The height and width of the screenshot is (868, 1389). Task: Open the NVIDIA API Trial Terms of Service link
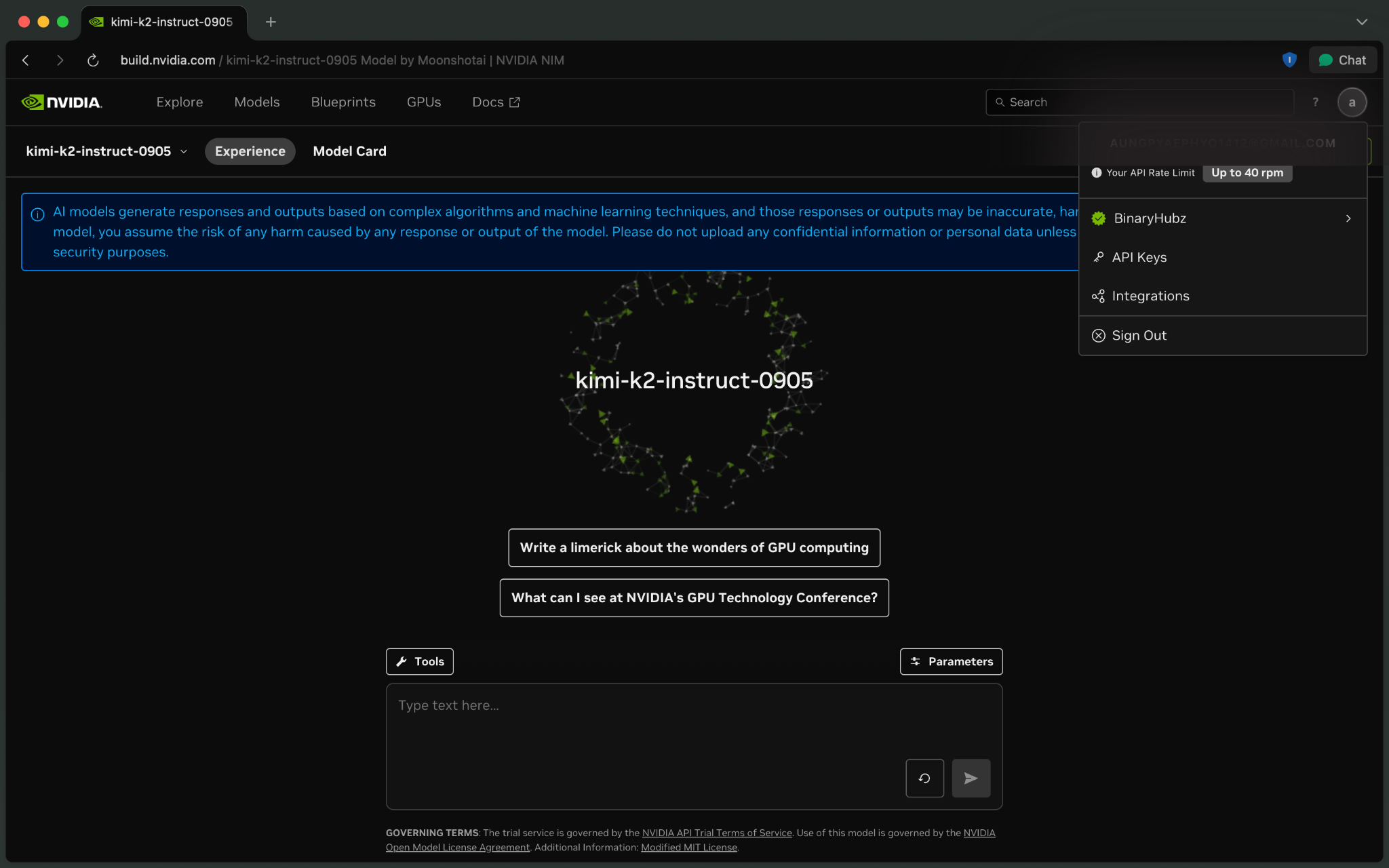tap(717, 833)
